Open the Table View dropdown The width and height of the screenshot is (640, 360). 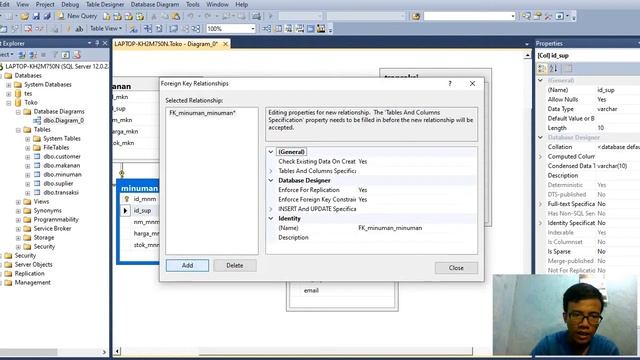pyautogui.click(x=106, y=29)
